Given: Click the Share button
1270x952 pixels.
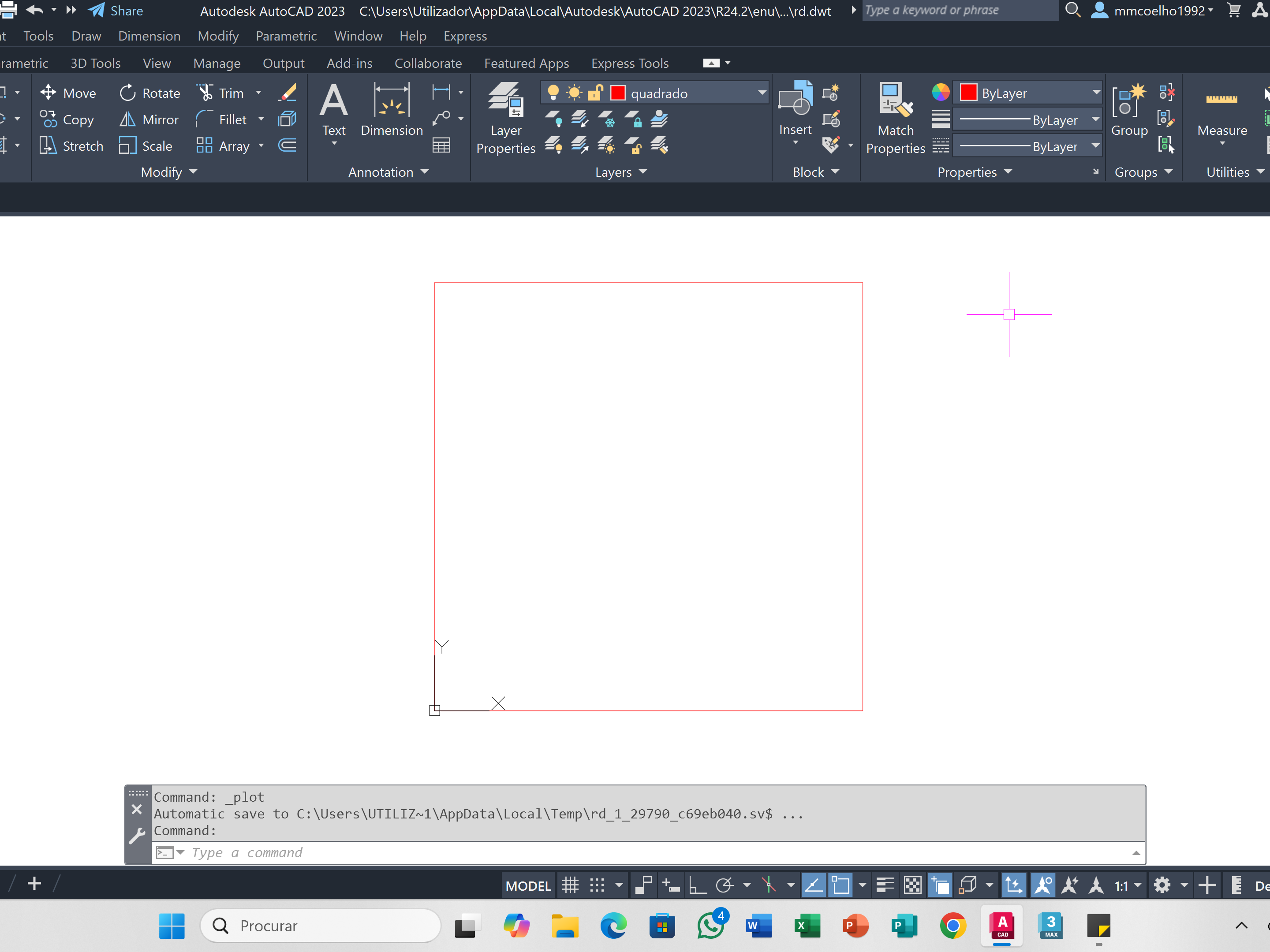Looking at the screenshot, I should (x=116, y=10).
